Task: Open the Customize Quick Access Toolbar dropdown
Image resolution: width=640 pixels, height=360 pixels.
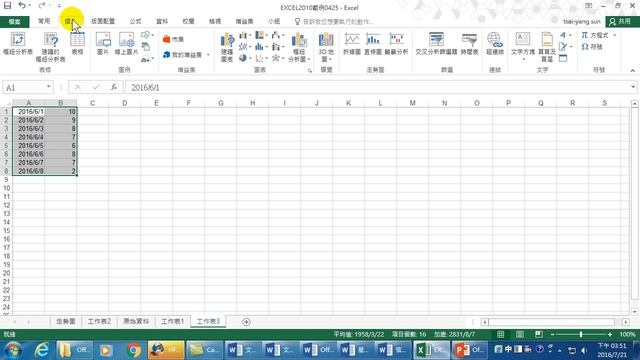Action: pos(59,6)
